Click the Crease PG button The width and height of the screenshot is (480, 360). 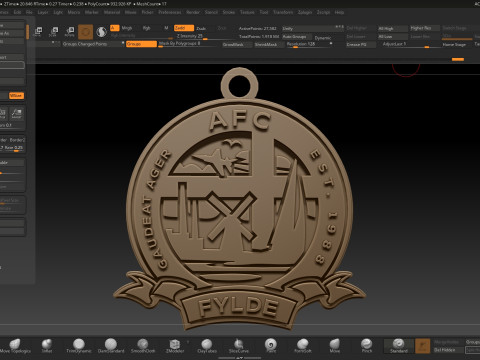point(361,44)
